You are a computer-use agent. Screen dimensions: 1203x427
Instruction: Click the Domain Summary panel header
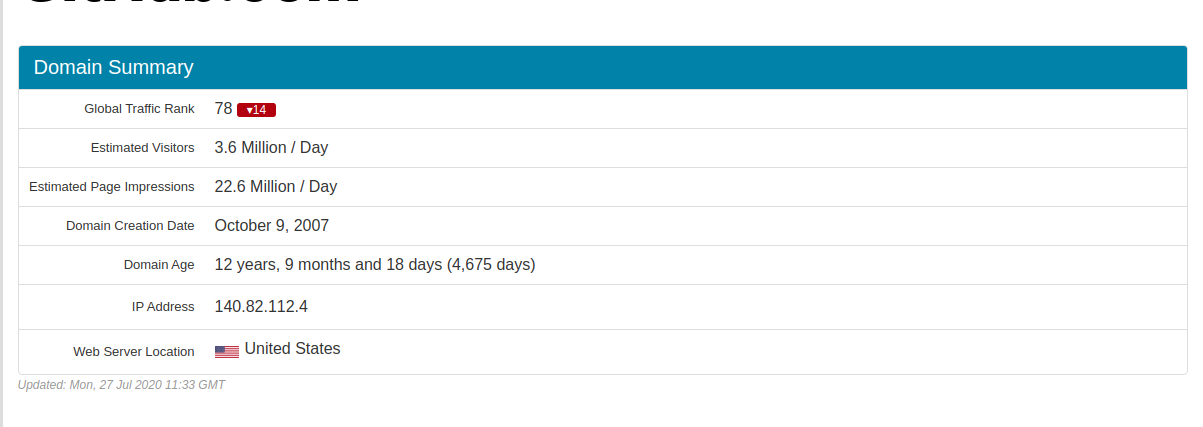603,67
